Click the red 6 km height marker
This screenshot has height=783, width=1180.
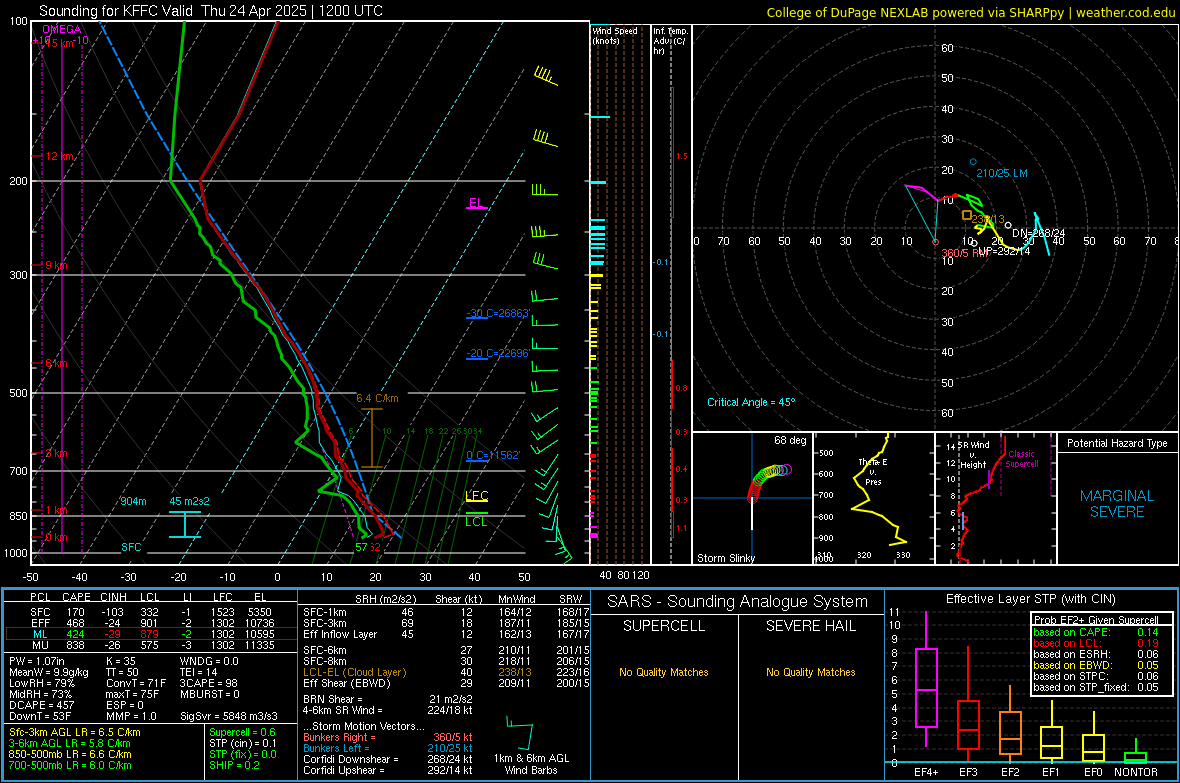pos(56,364)
